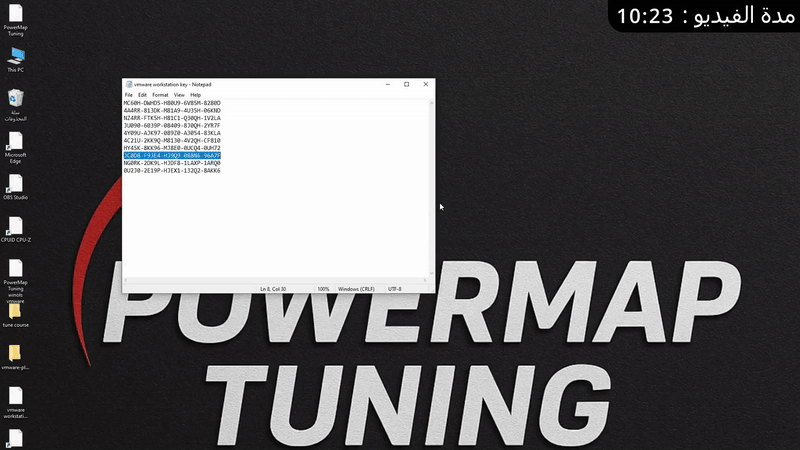Select the OBS Studio desktop shortcut
The width and height of the screenshot is (800, 450).
(x=15, y=184)
